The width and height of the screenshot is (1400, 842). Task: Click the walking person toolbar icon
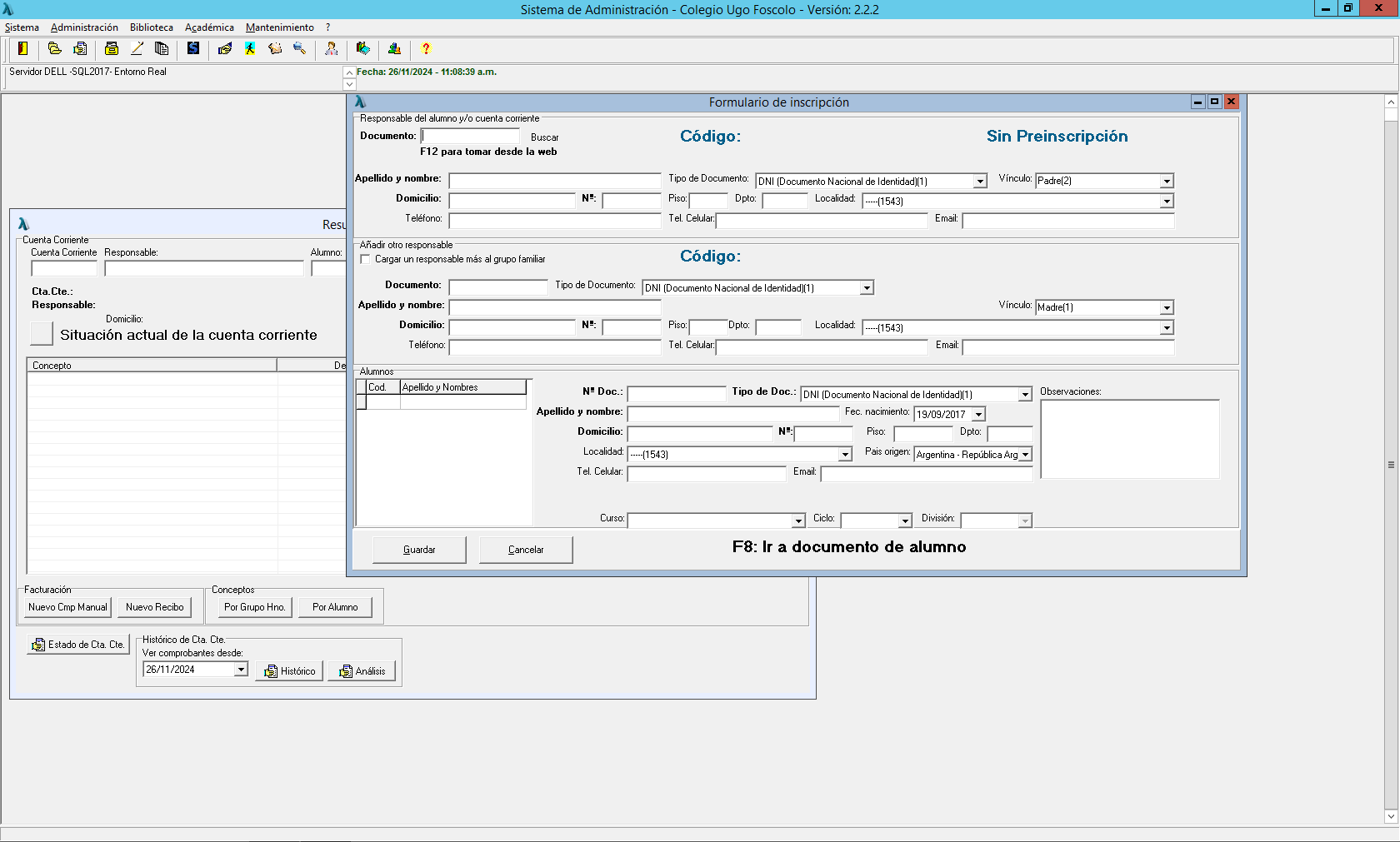click(x=250, y=48)
